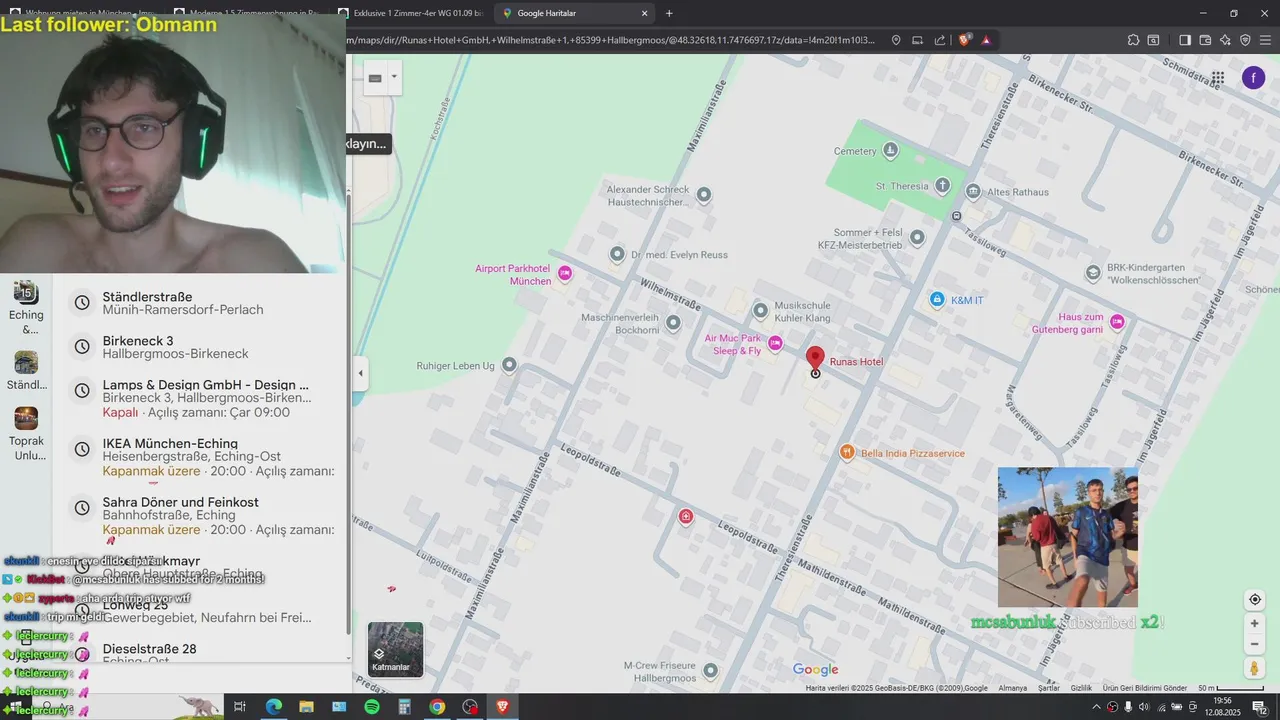Open the Katmanlar layers thumbnail
Screen dimensions: 1280x720
(x=395, y=649)
